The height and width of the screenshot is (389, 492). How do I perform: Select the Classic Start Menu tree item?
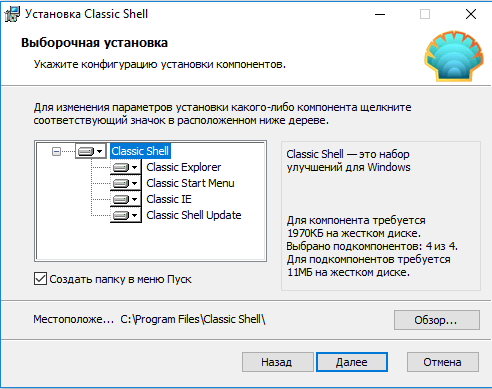[190, 183]
